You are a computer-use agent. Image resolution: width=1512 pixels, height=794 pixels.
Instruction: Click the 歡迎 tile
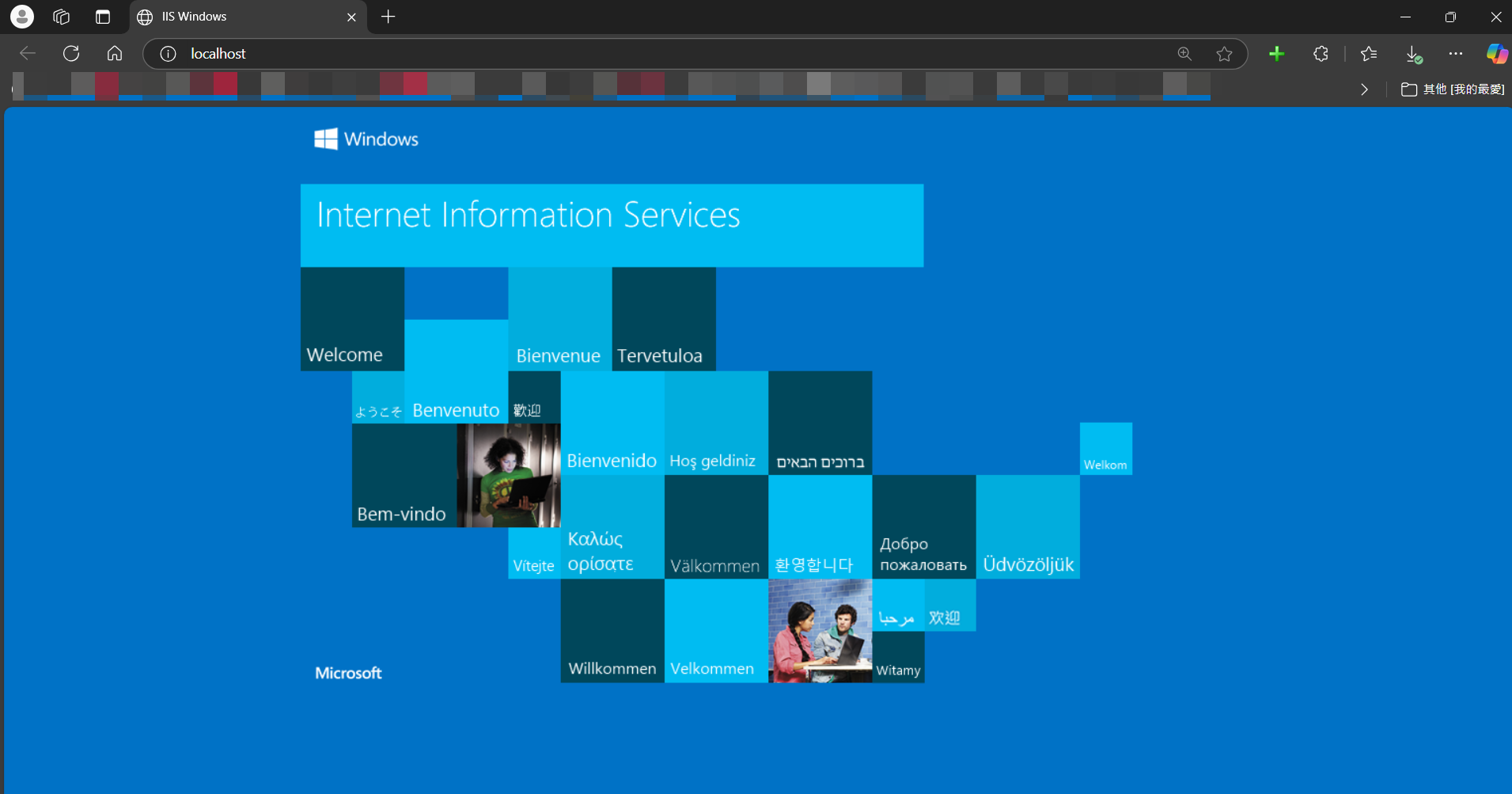(x=534, y=397)
